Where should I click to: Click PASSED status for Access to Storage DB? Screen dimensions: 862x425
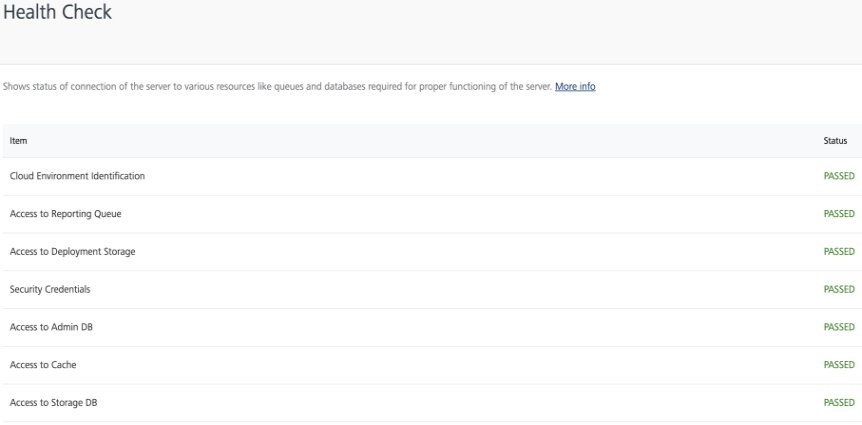837,403
